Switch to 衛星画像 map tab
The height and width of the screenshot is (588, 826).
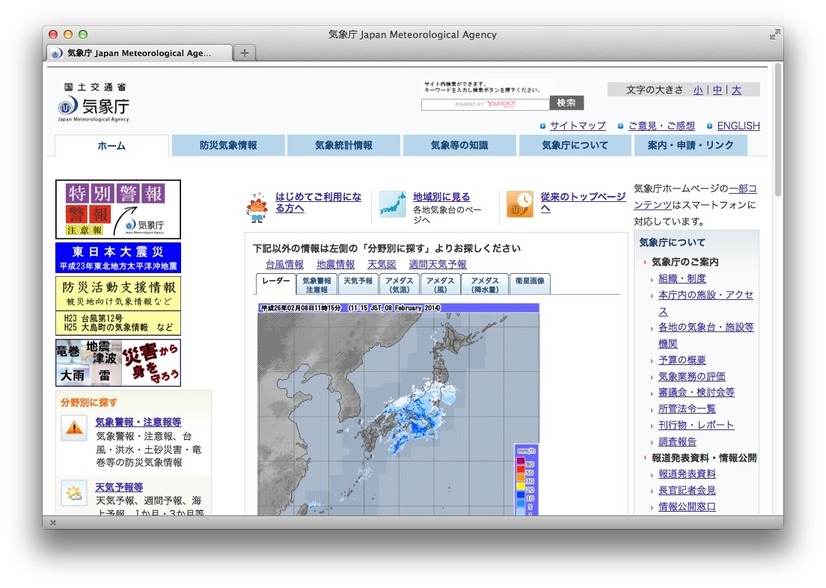click(530, 285)
